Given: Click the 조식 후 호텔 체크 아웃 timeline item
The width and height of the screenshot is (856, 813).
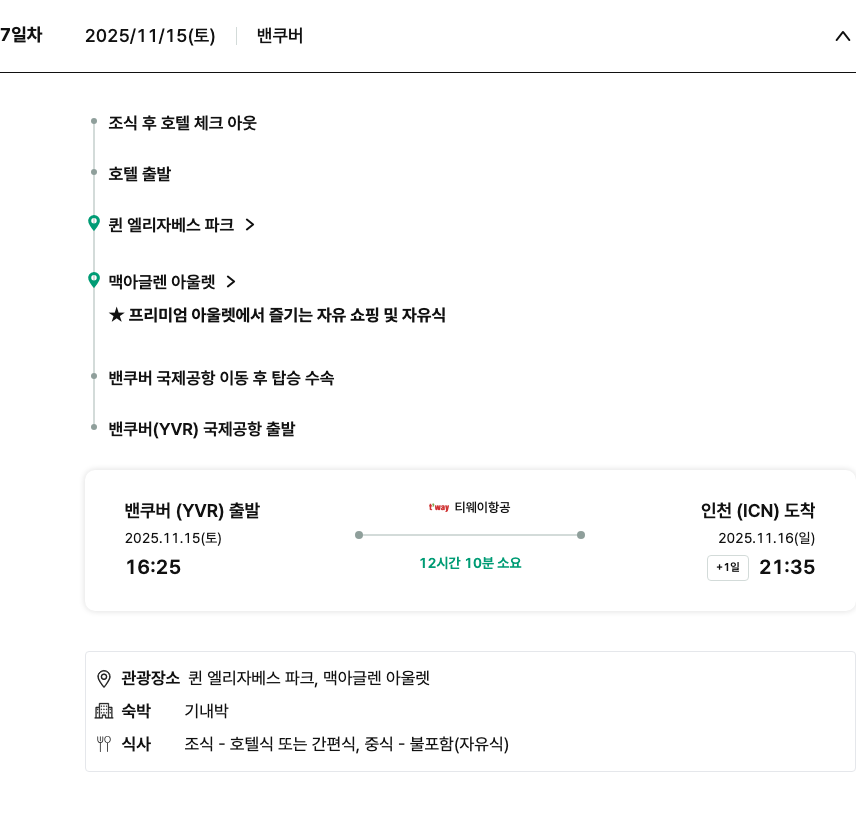Looking at the screenshot, I should [182, 123].
